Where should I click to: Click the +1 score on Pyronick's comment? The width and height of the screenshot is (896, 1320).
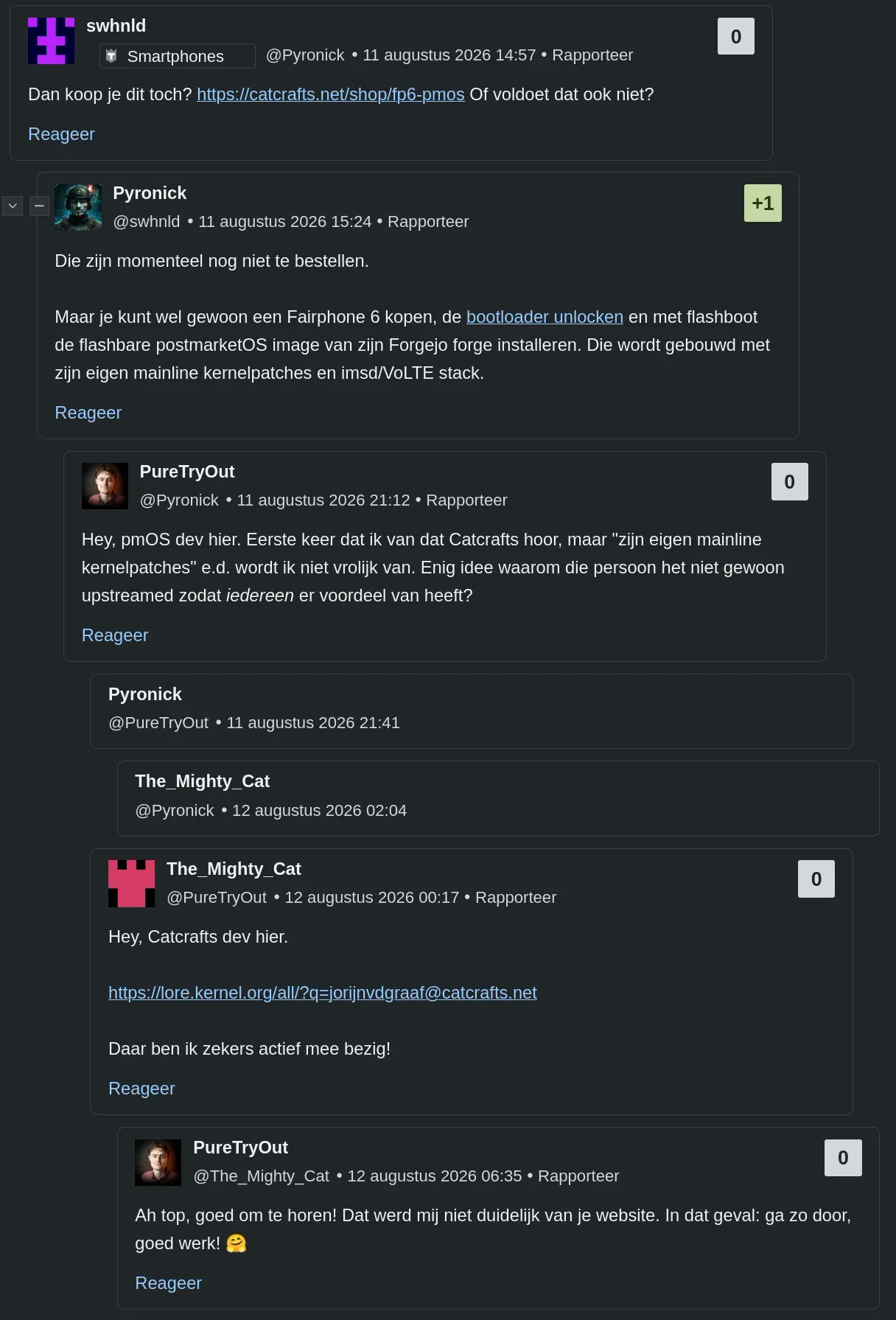point(763,203)
